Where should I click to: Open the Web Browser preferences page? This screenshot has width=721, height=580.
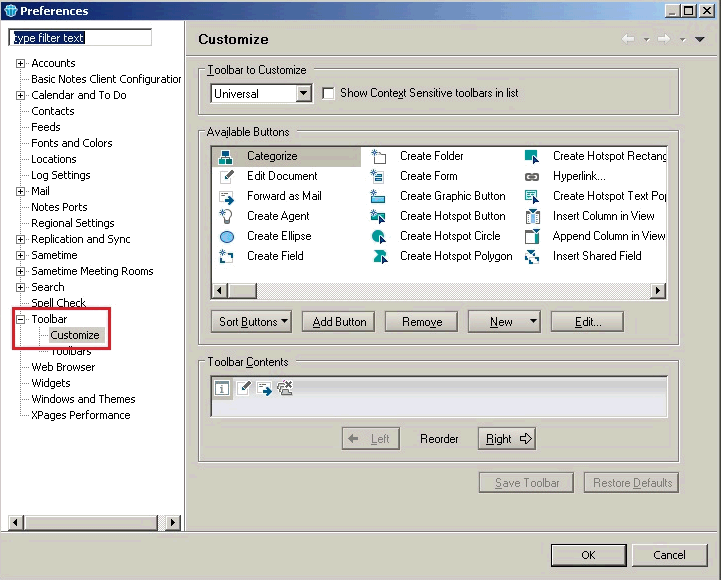point(63,367)
